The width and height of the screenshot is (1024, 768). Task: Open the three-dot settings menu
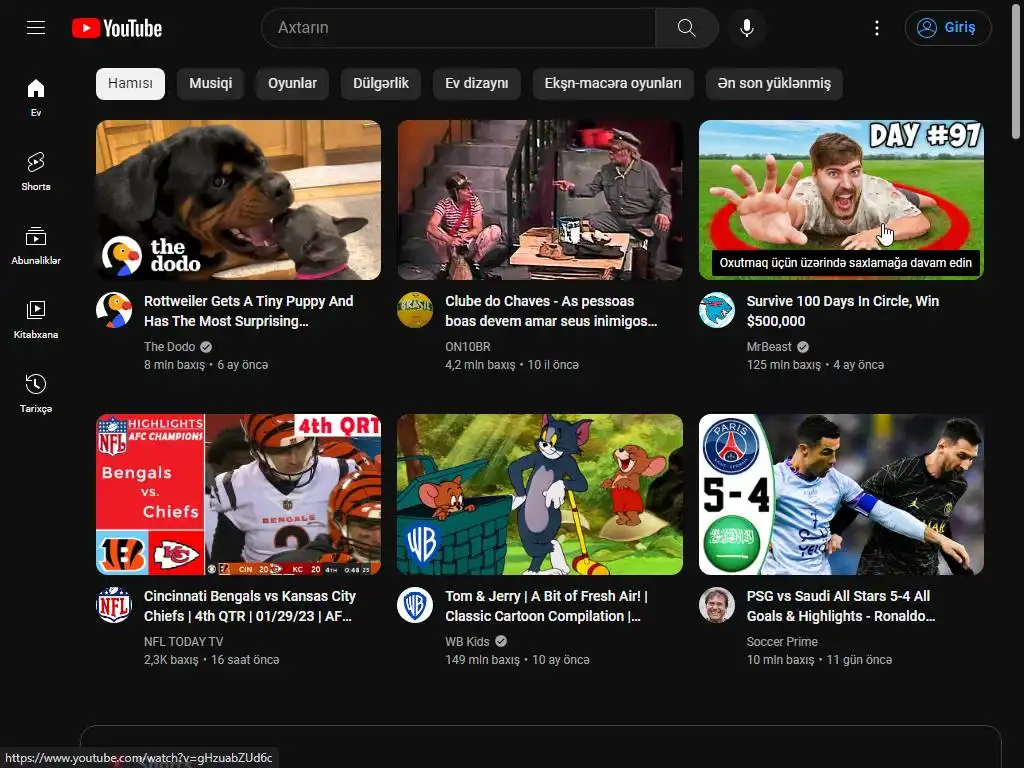pyautogui.click(x=876, y=27)
